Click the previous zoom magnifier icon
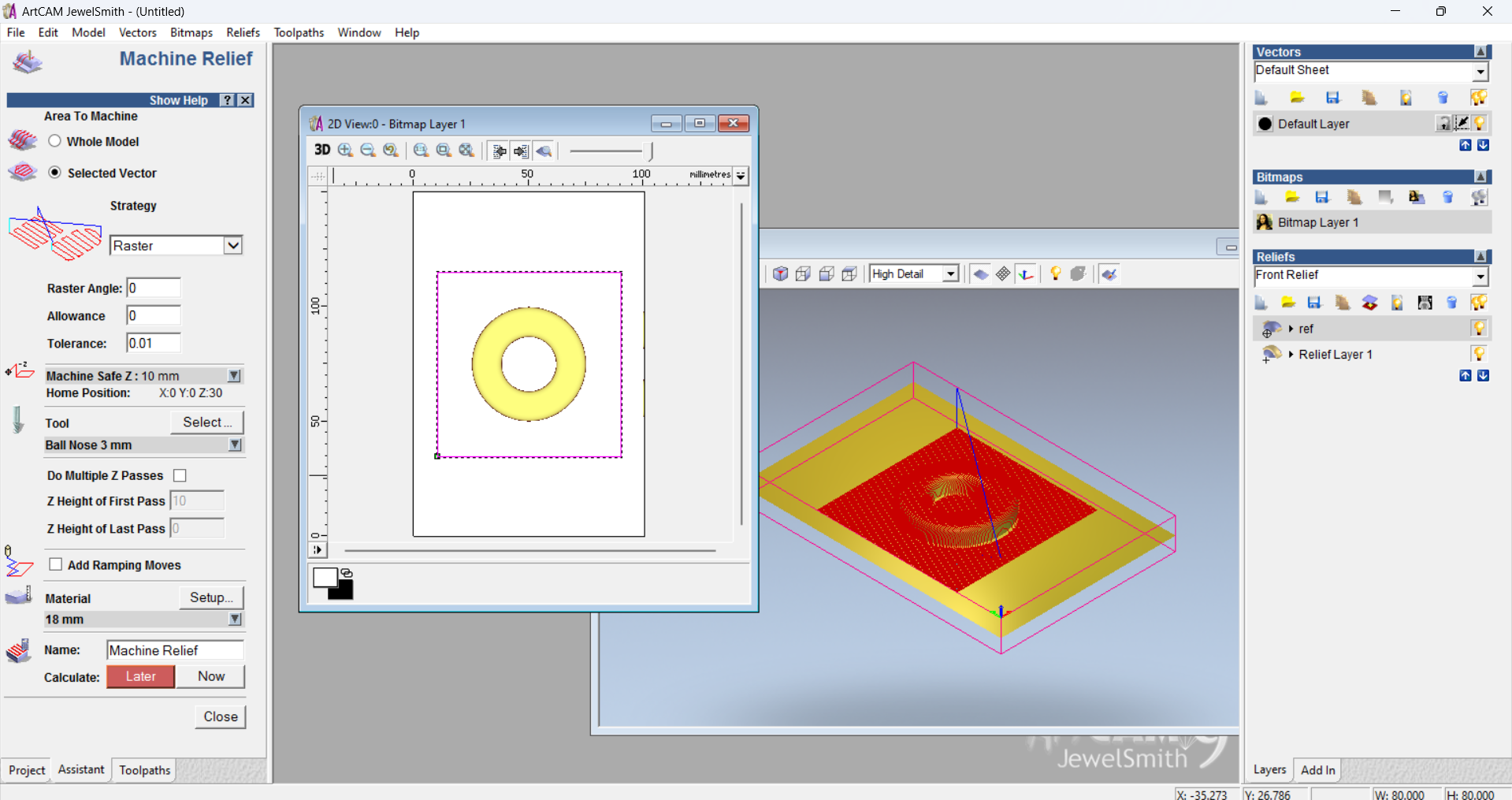1512x800 pixels. tap(391, 150)
